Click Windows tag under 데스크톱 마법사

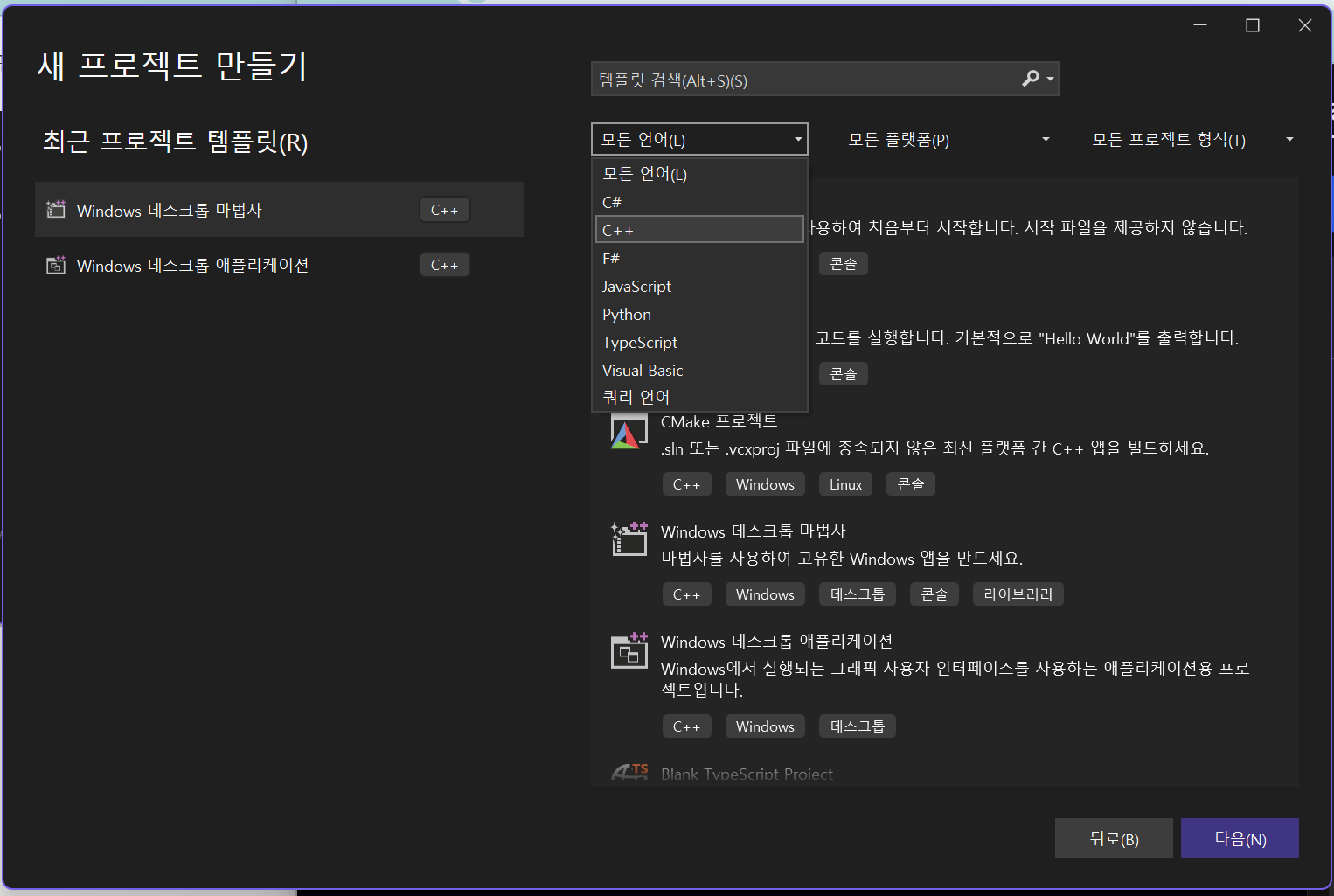765,594
